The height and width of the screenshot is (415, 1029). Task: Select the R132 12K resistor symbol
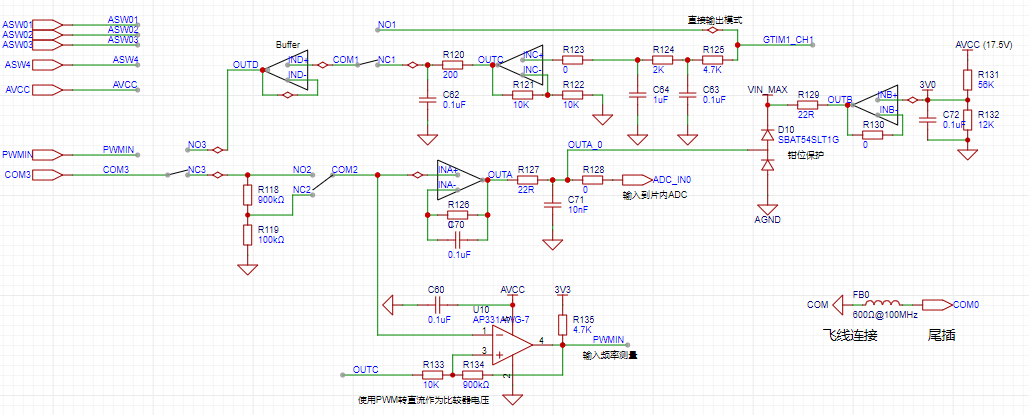[x=966, y=120]
